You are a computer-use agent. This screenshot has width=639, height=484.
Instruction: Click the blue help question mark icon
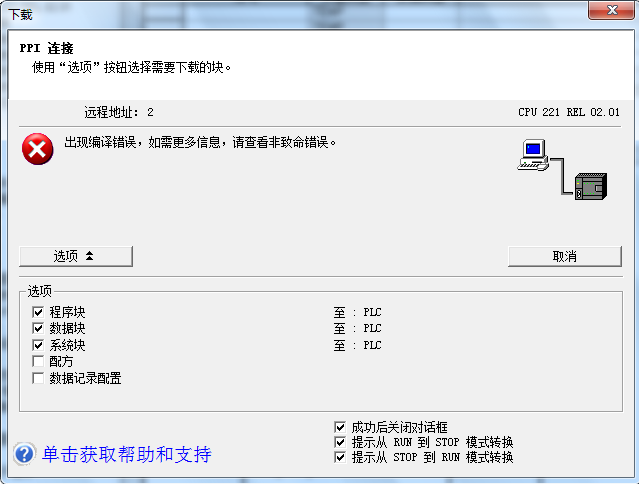(25, 455)
